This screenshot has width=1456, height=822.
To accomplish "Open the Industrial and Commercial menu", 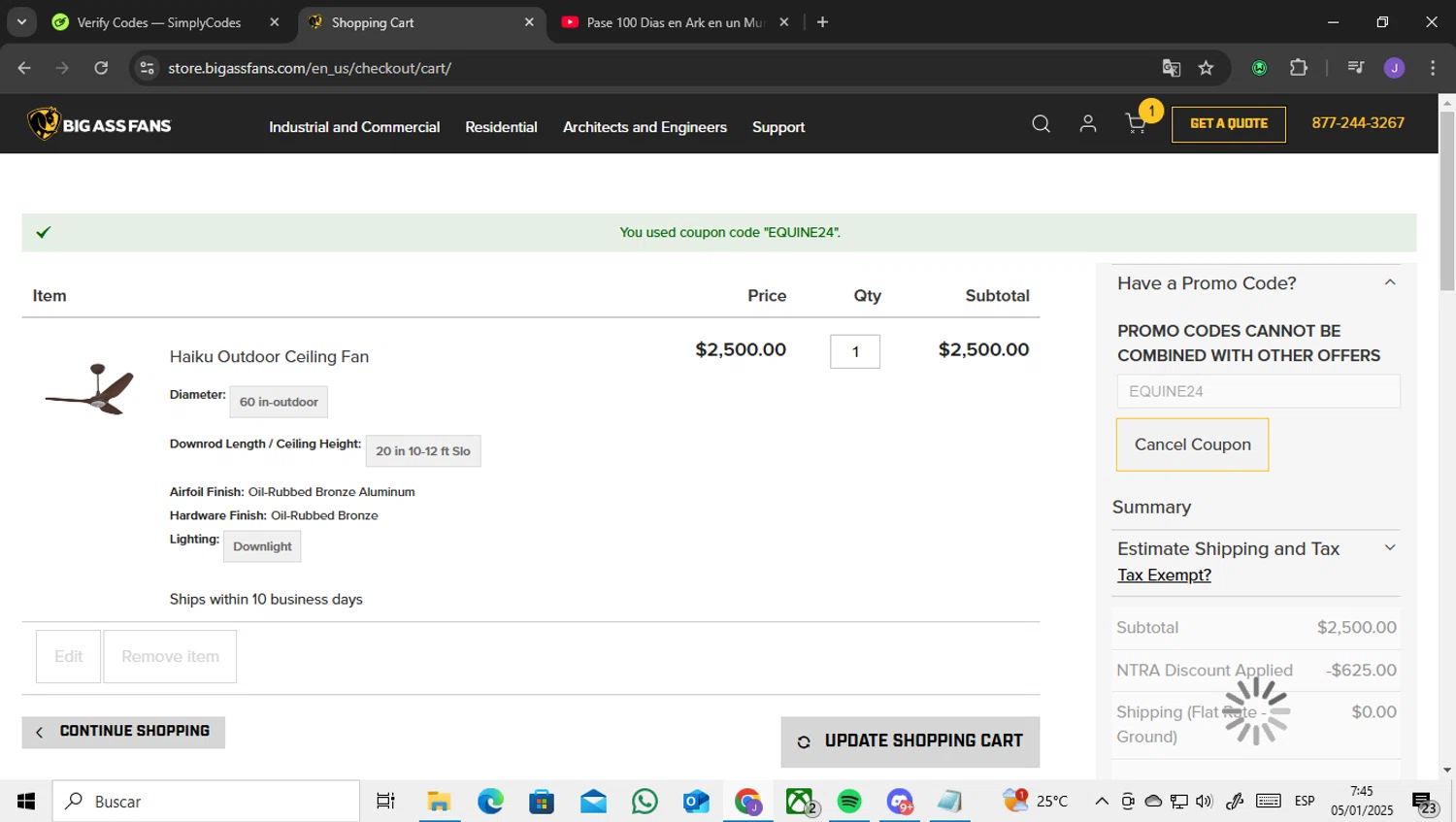I will 354,127.
